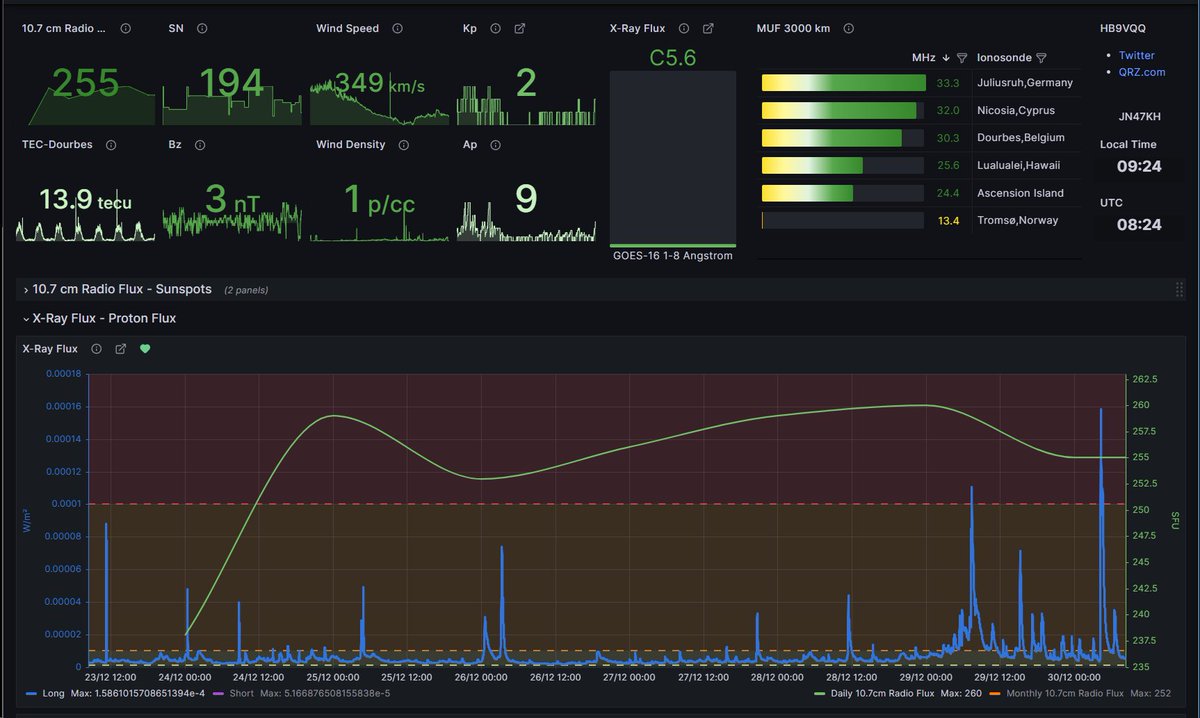The width and height of the screenshot is (1200, 718).
Task: Open the Ionosonde column filter icon
Action: [x=1041, y=58]
